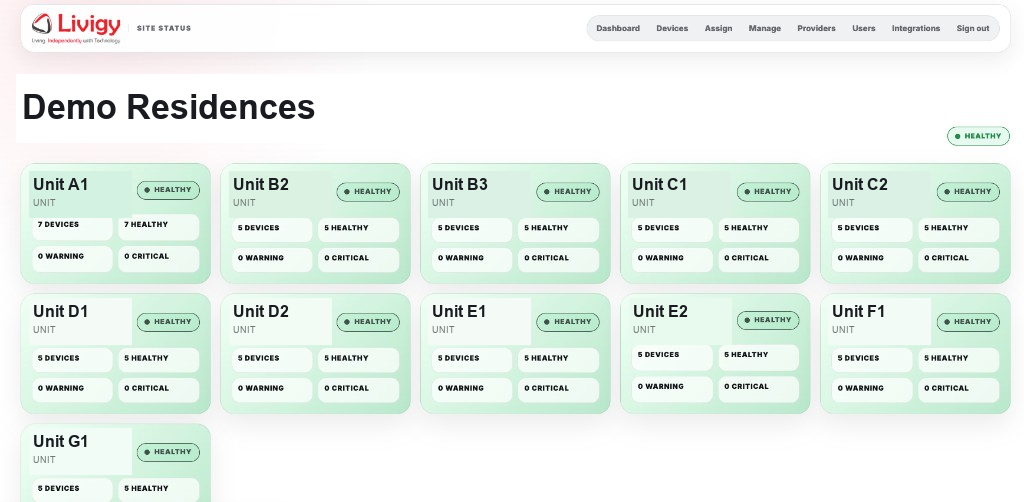
Task: Click '0 CRITICAL' in Unit A1
Action: (x=159, y=259)
